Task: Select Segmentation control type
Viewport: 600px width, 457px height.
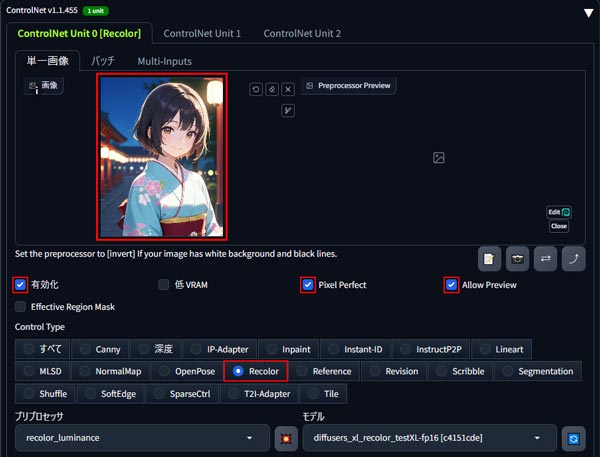Action: (x=538, y=371)
